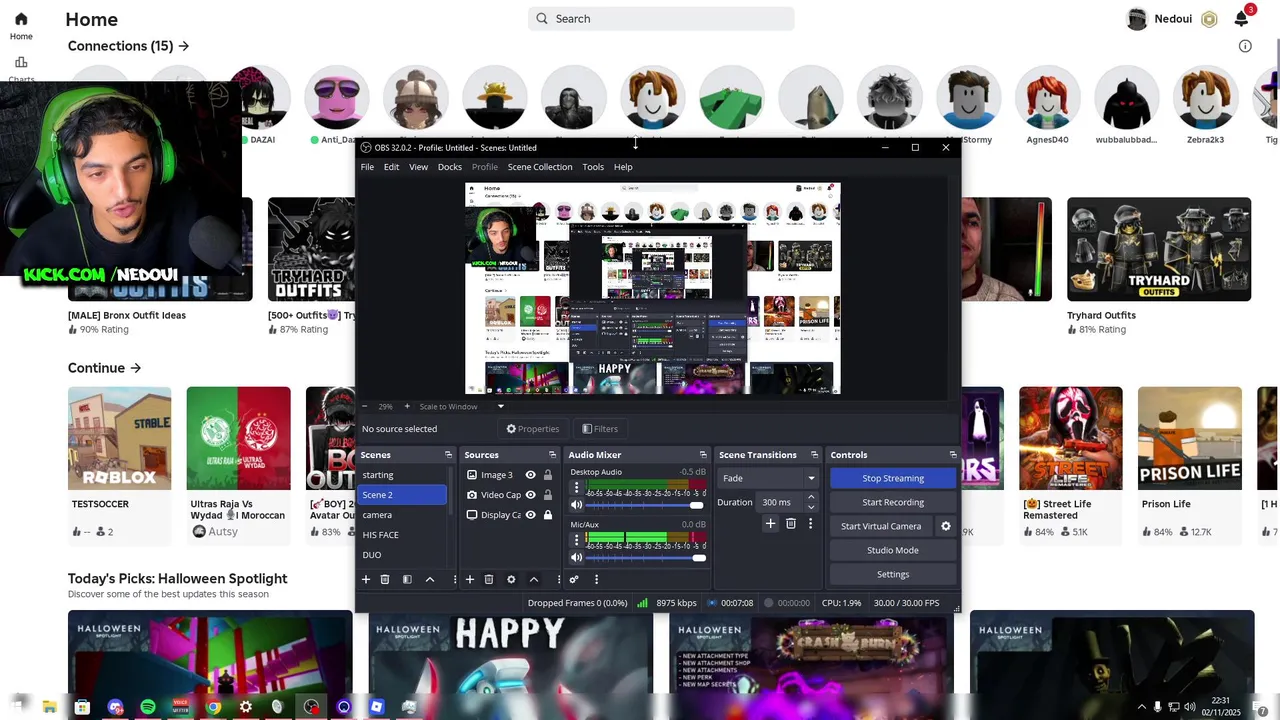The height and width of the screenshot is (720, 1280).
Task: Click Stop Streaming button
Action: [893, 478]
